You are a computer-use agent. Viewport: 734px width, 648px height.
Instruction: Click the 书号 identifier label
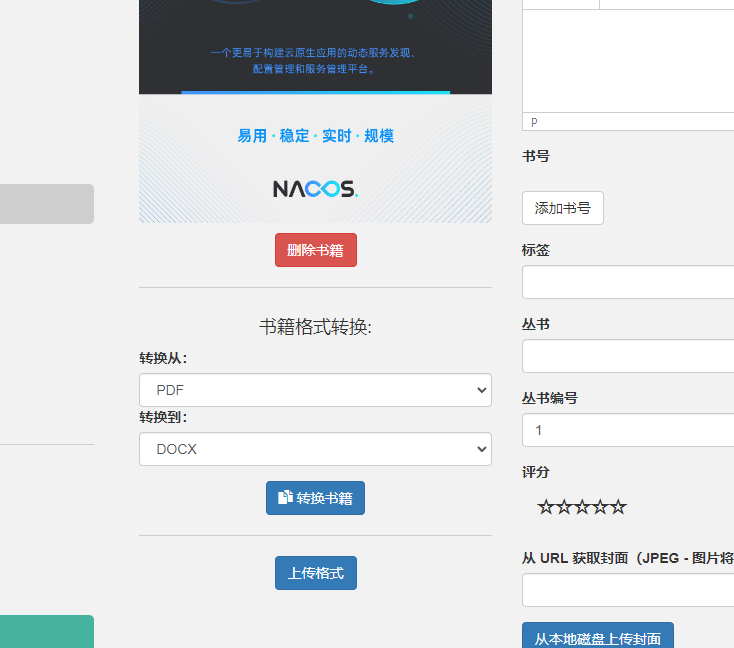[536, 156]
